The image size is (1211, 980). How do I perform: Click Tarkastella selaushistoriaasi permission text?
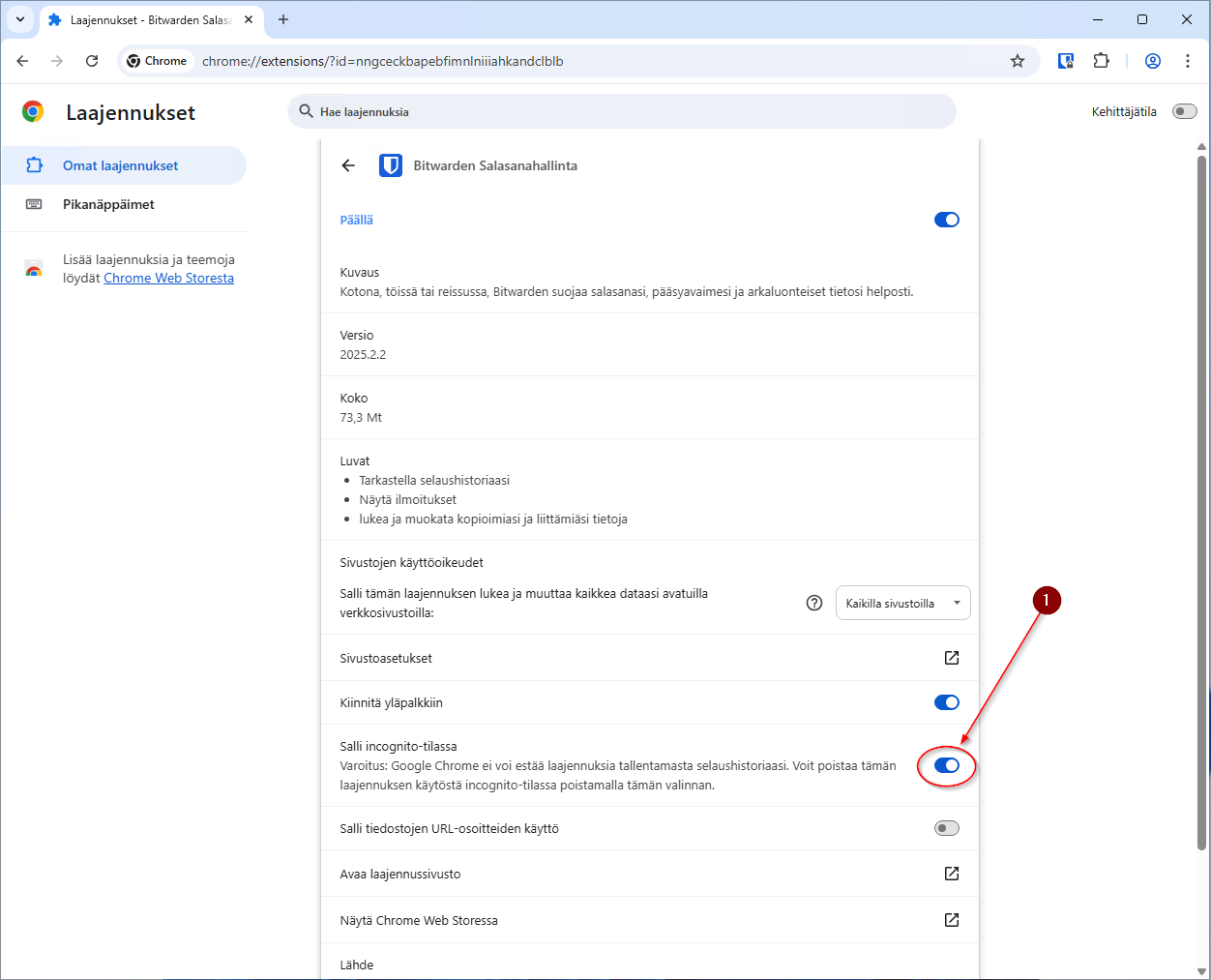(x=434, y=480)
